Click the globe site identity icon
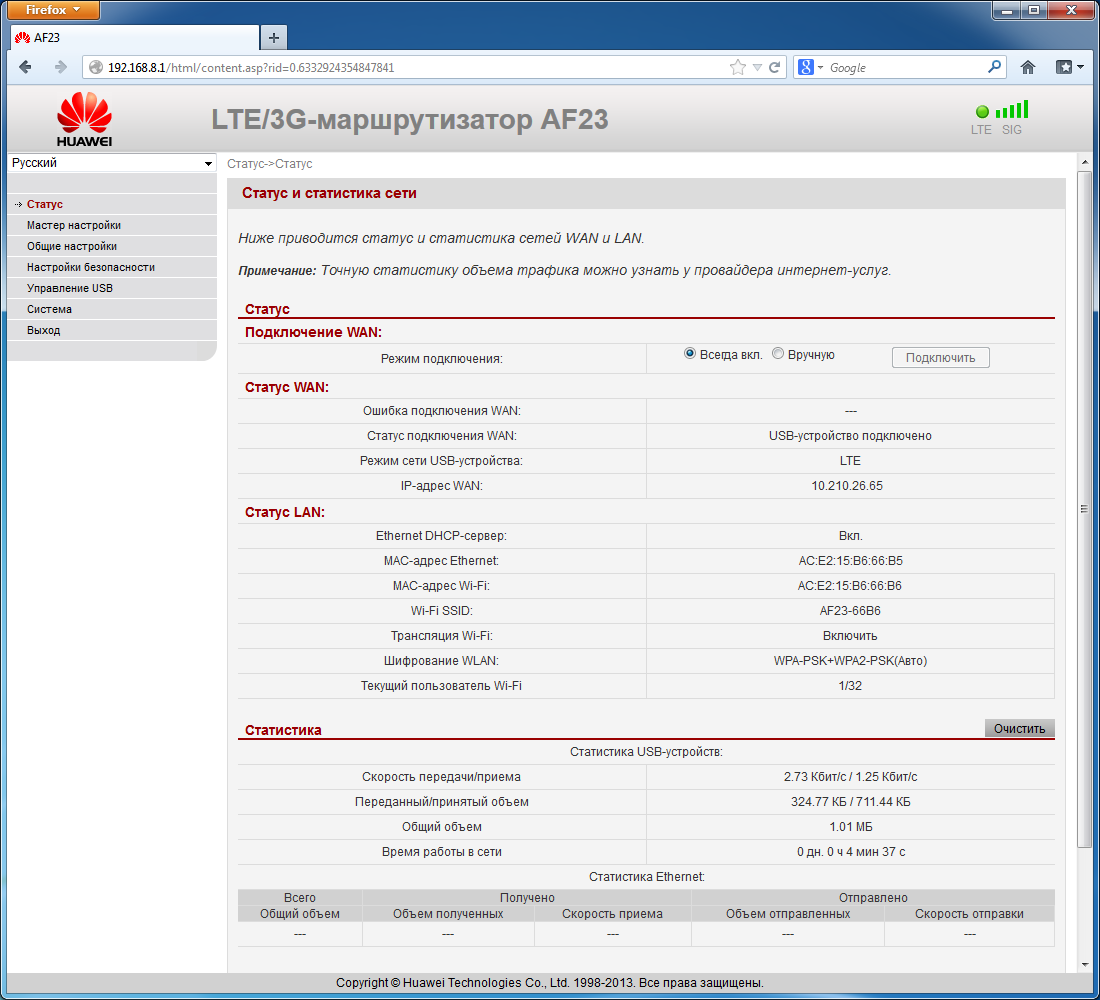 point(96,67)
